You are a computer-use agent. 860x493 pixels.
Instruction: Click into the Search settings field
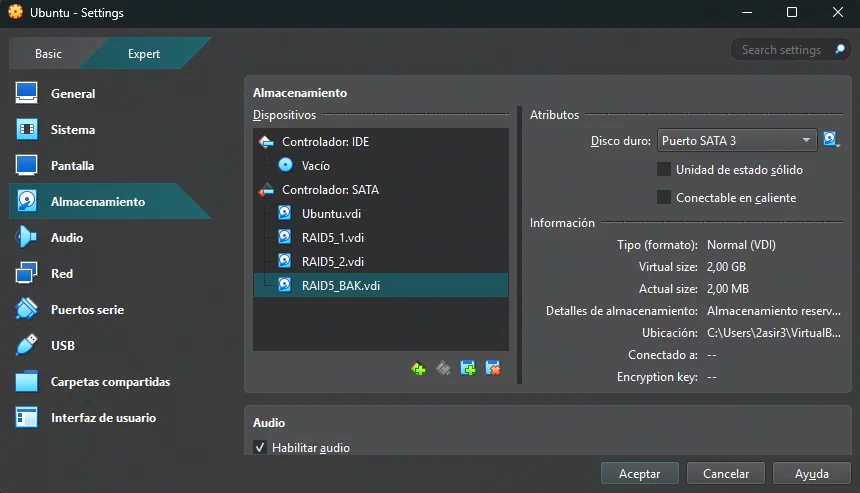coord(782,50)
